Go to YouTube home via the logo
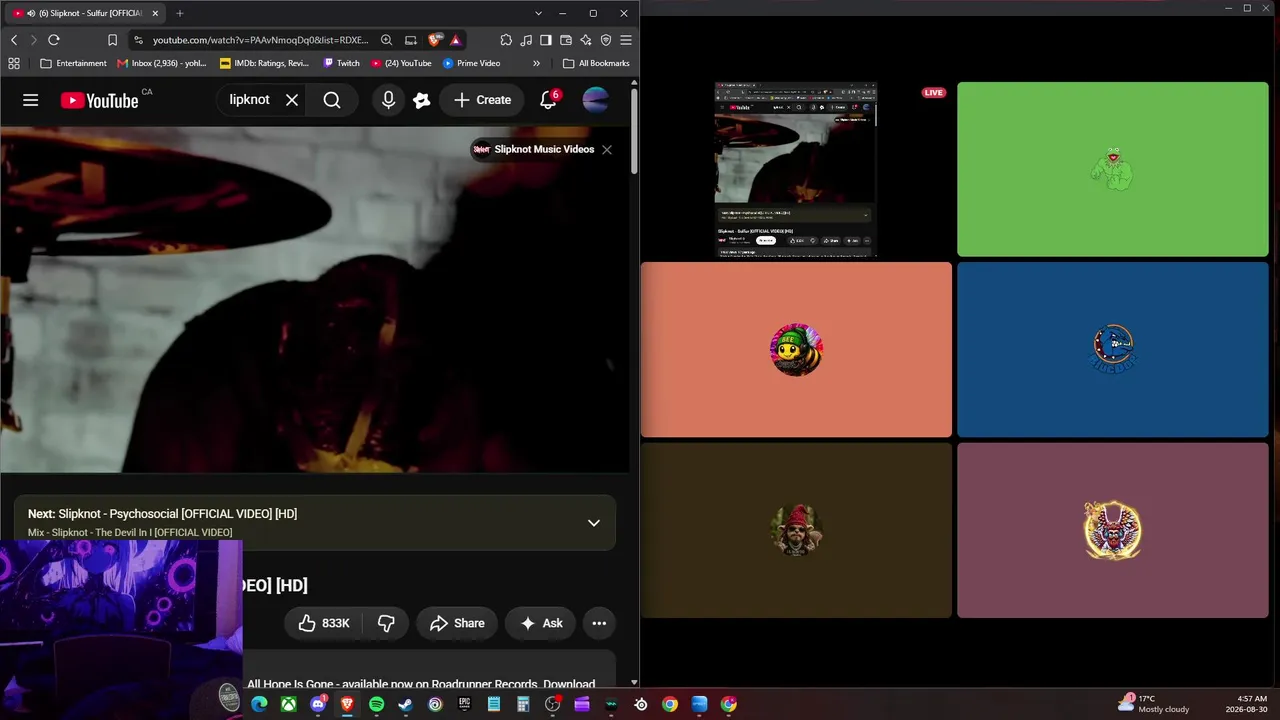 99,100
